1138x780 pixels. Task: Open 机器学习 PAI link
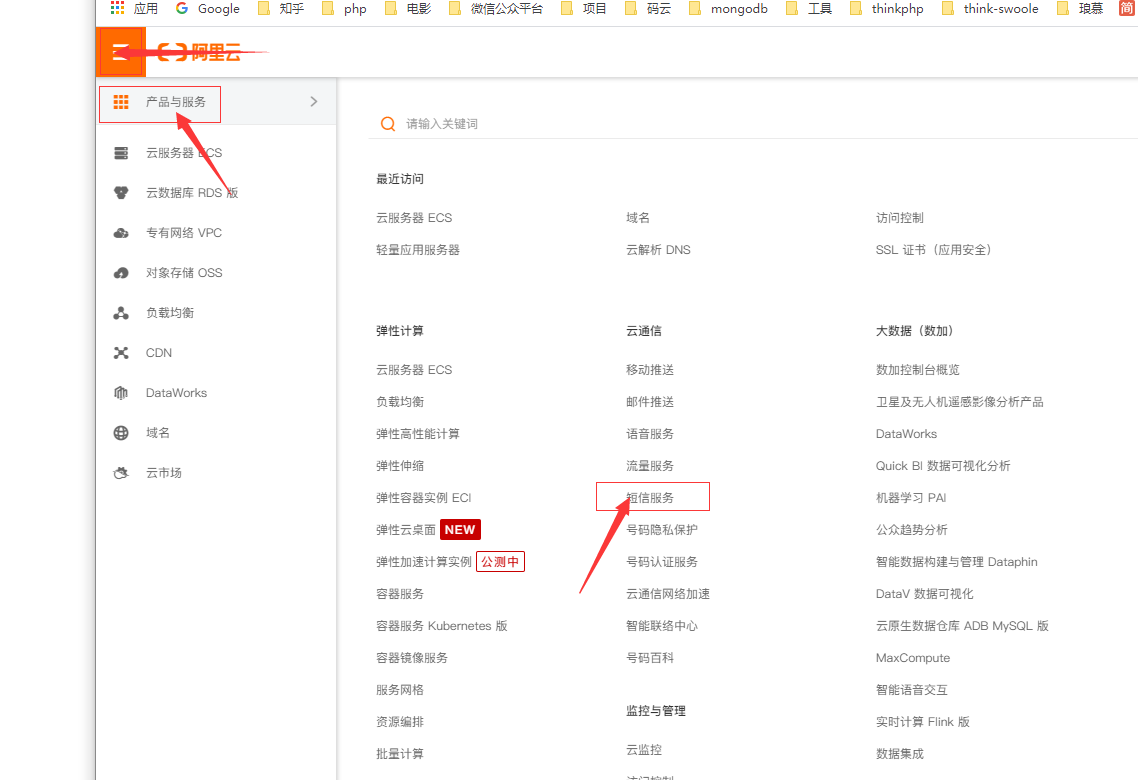pyautogui.click(x=911, y=498)
